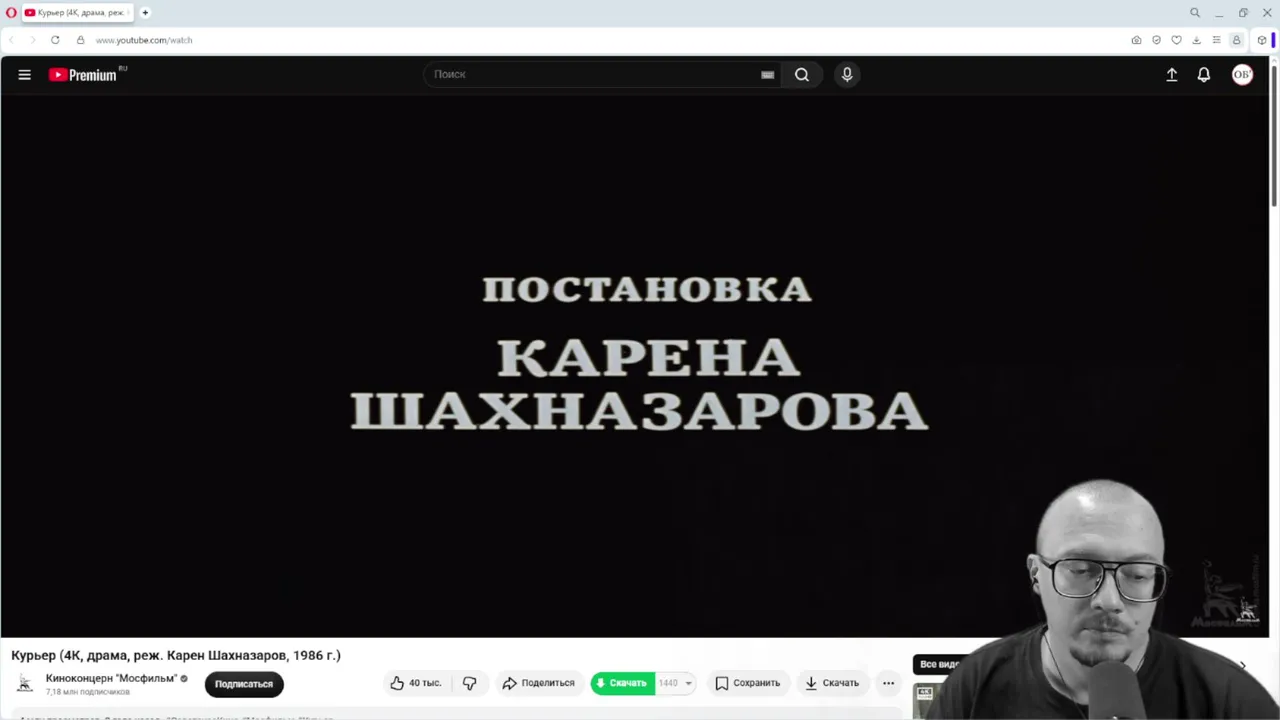Open the YouTube guide hamburger menu
Screen dimensions: 1280x720
coord(25,74)
